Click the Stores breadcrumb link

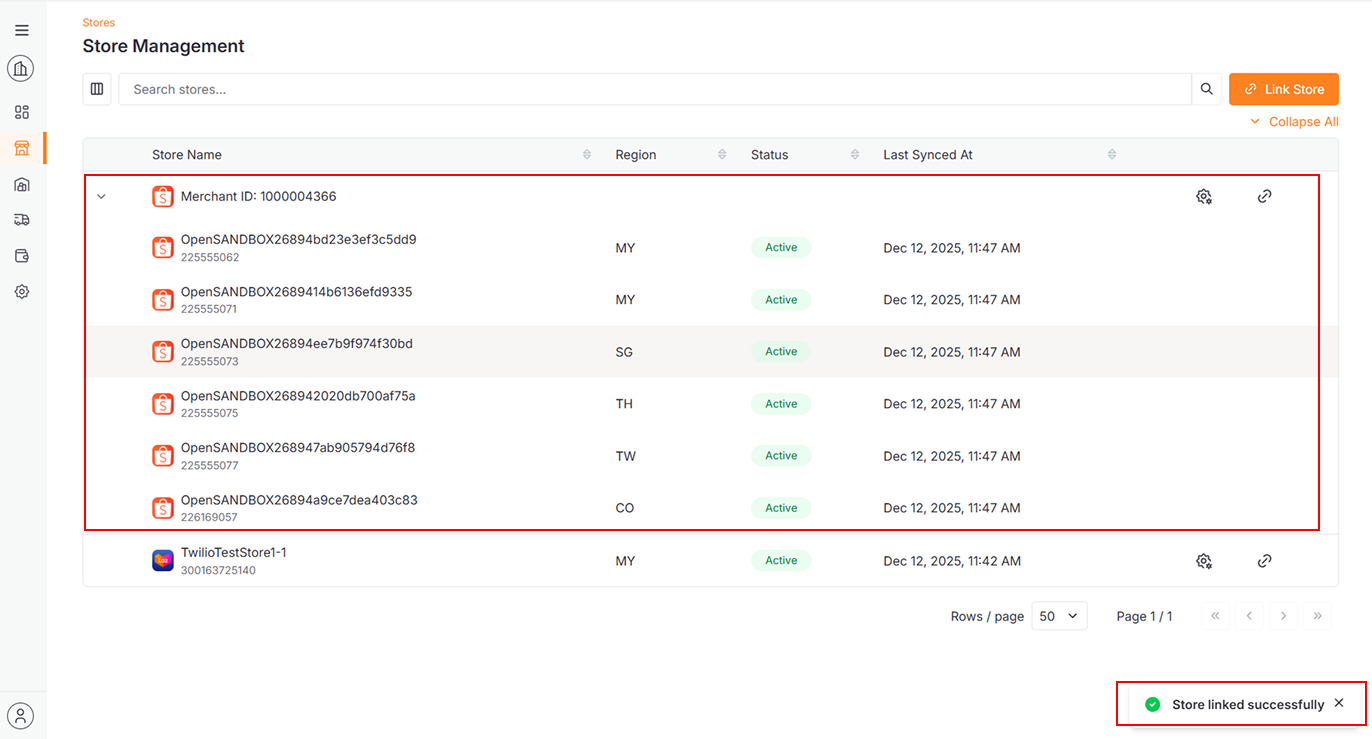(x=98, y=22)
